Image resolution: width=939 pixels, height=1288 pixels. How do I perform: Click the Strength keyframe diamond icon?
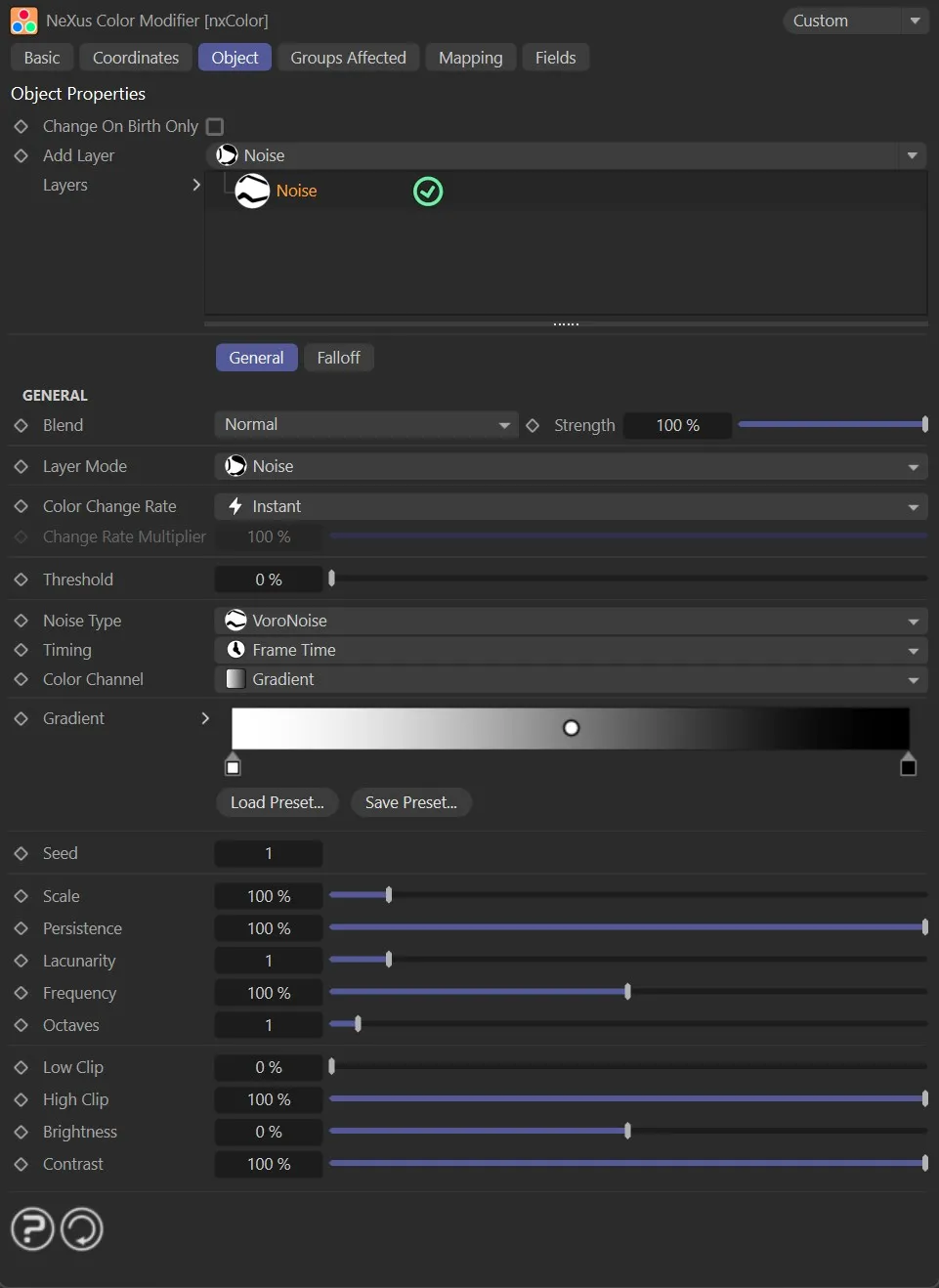(533, 426)
